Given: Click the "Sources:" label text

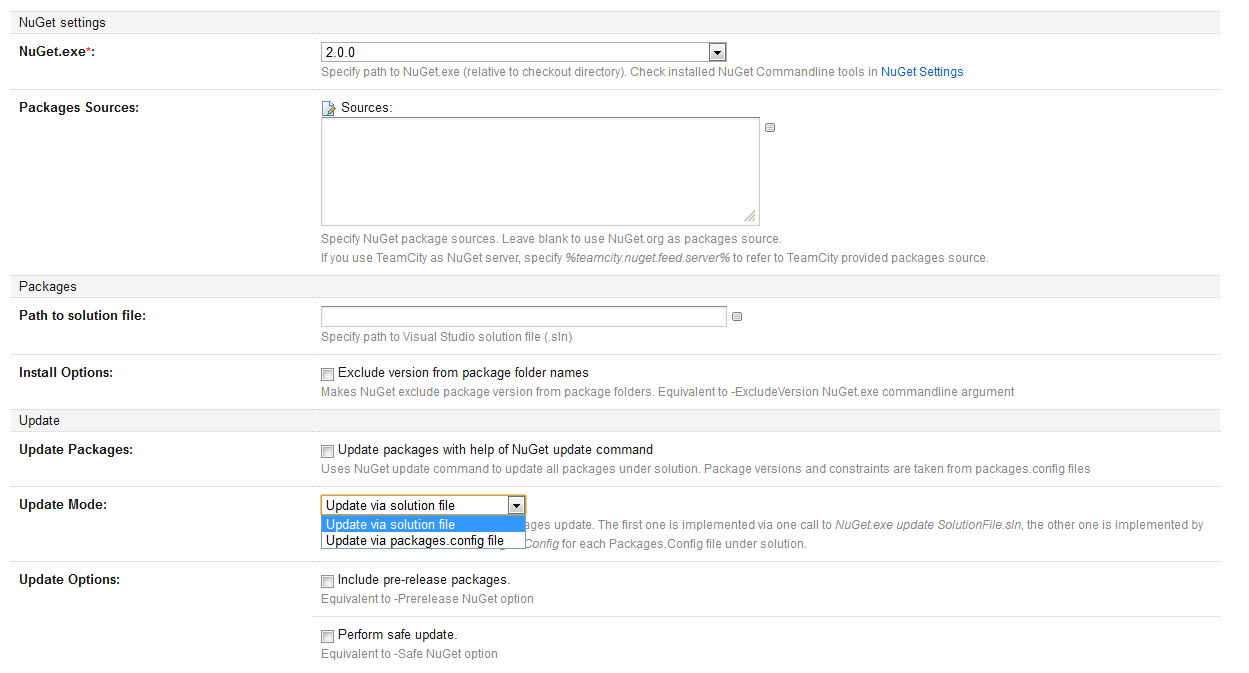Looking at the screenshot, I should (366, 107).
